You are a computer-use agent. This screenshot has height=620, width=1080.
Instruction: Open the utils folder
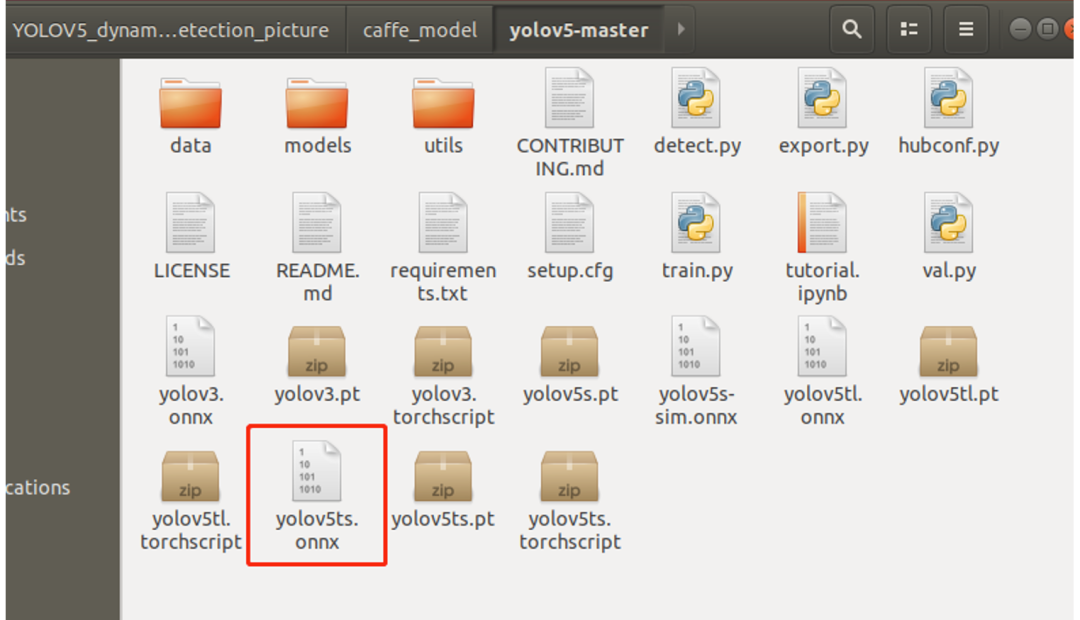coord(443,103)
